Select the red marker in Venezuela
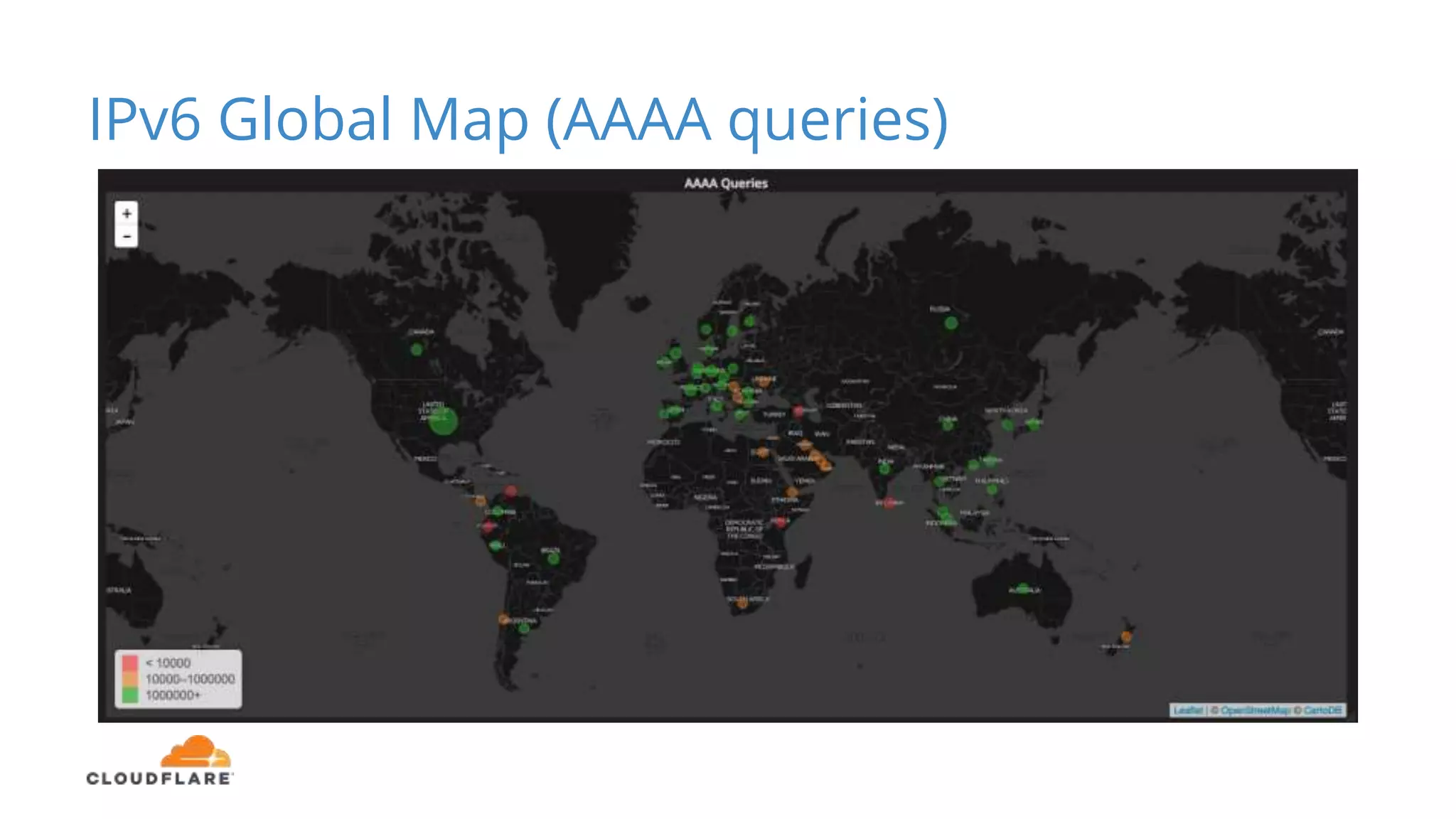Screen dimensions: 1456x819 pos(510,491)
